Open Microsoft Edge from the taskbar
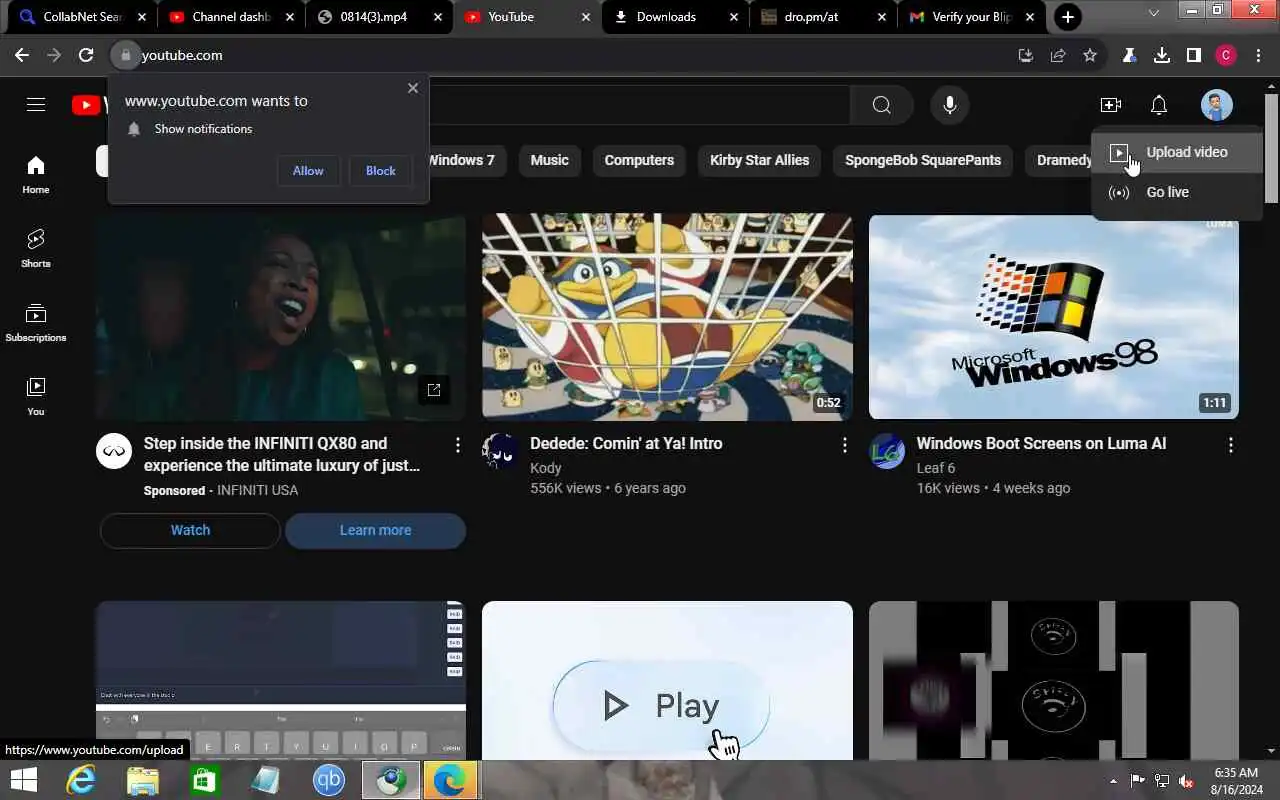 click(x=450, y=780)
